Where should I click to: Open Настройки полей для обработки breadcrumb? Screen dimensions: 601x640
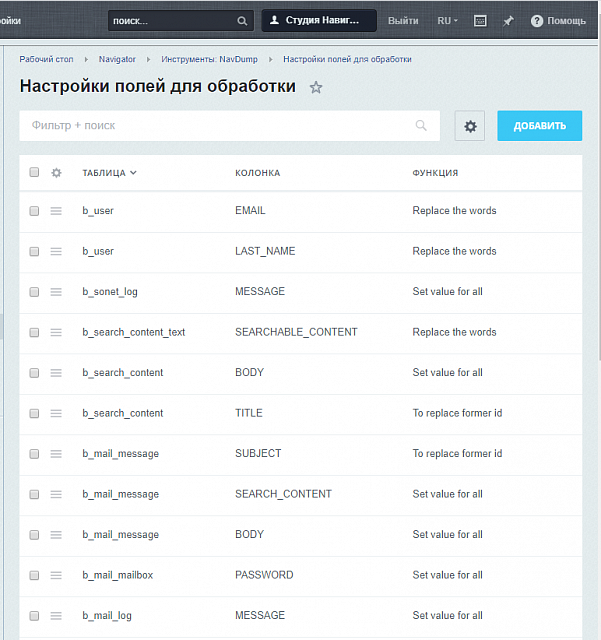347,59
